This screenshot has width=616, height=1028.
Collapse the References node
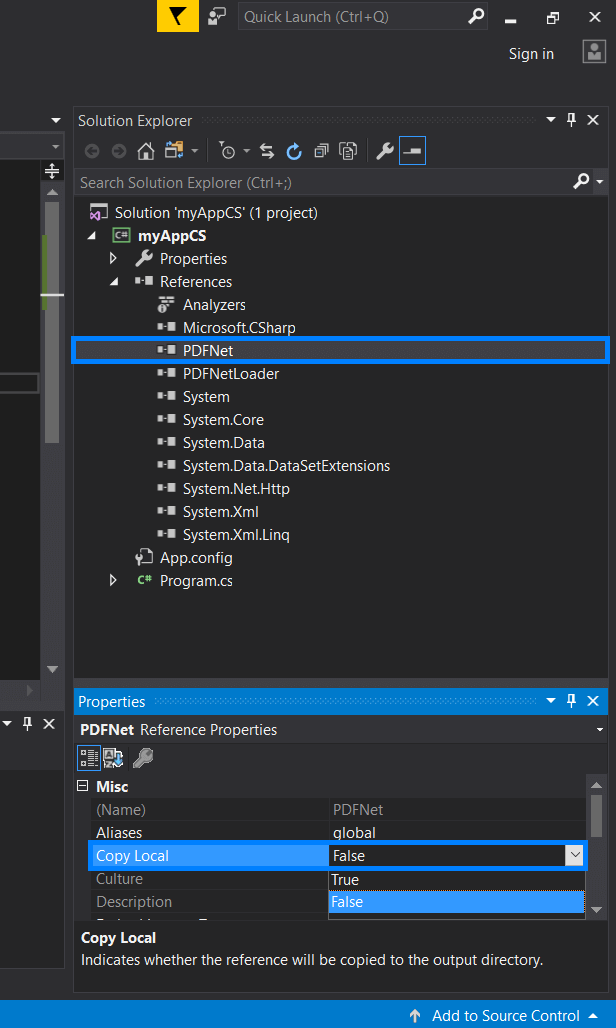(x=114, y=281)
